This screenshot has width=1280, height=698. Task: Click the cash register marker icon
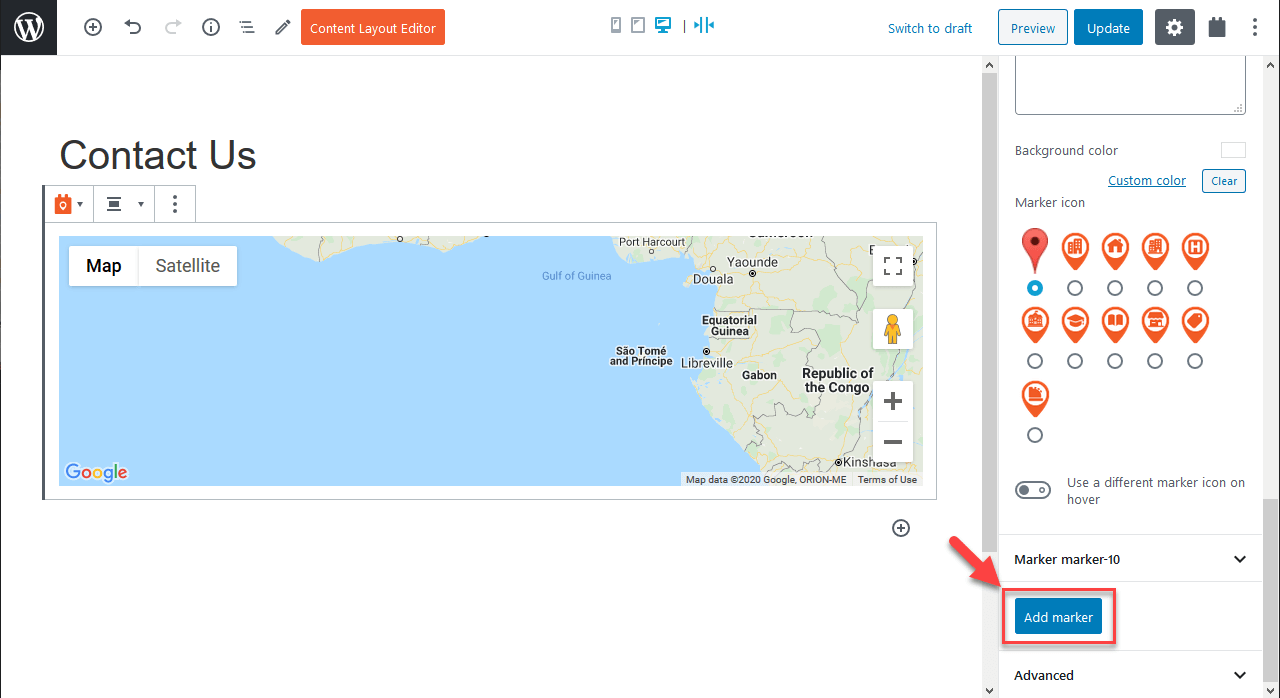click(1035, 399)
